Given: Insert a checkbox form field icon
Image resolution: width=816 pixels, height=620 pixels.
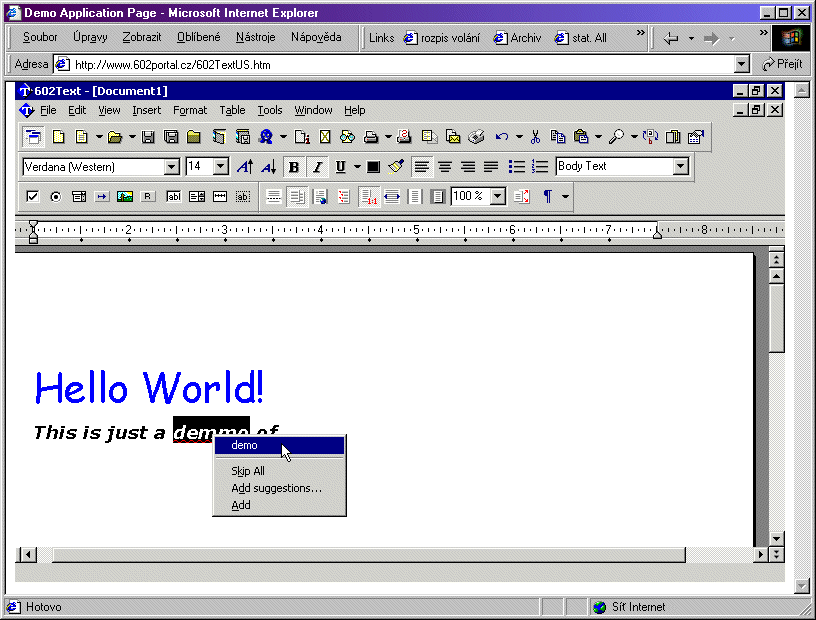Looking at the screenshot, I should click(x=32, y=197).
